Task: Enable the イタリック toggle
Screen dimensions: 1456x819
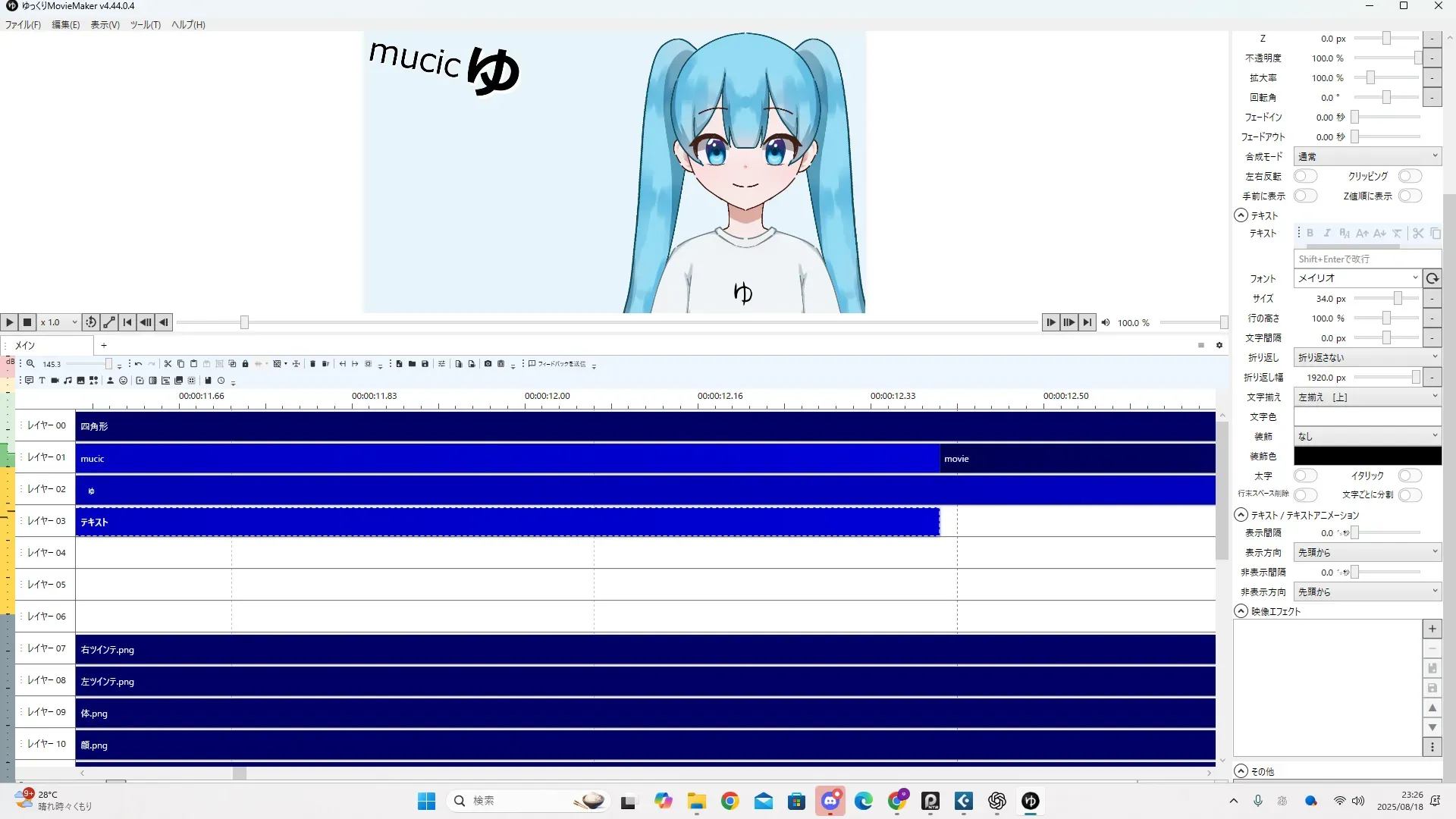Action: [x=1410, y=475]
